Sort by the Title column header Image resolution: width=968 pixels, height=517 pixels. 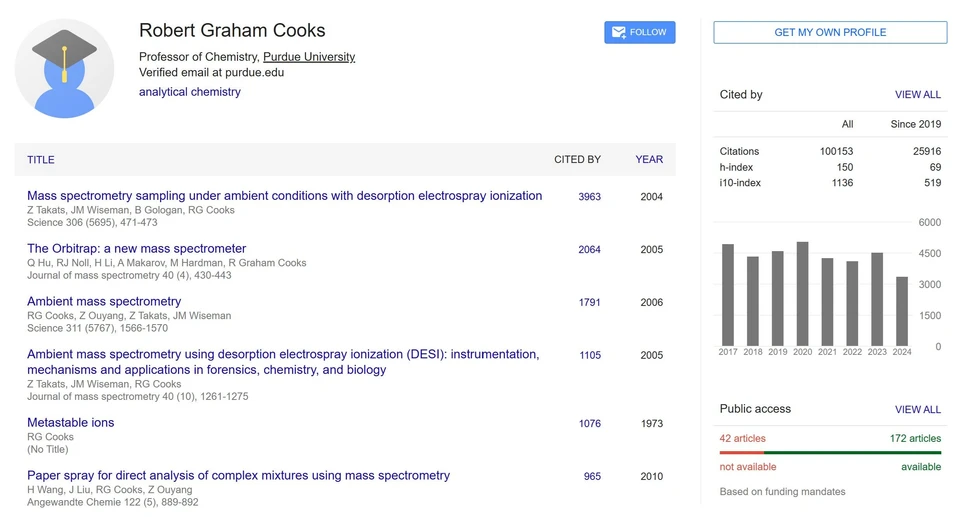tap(41, 160)
